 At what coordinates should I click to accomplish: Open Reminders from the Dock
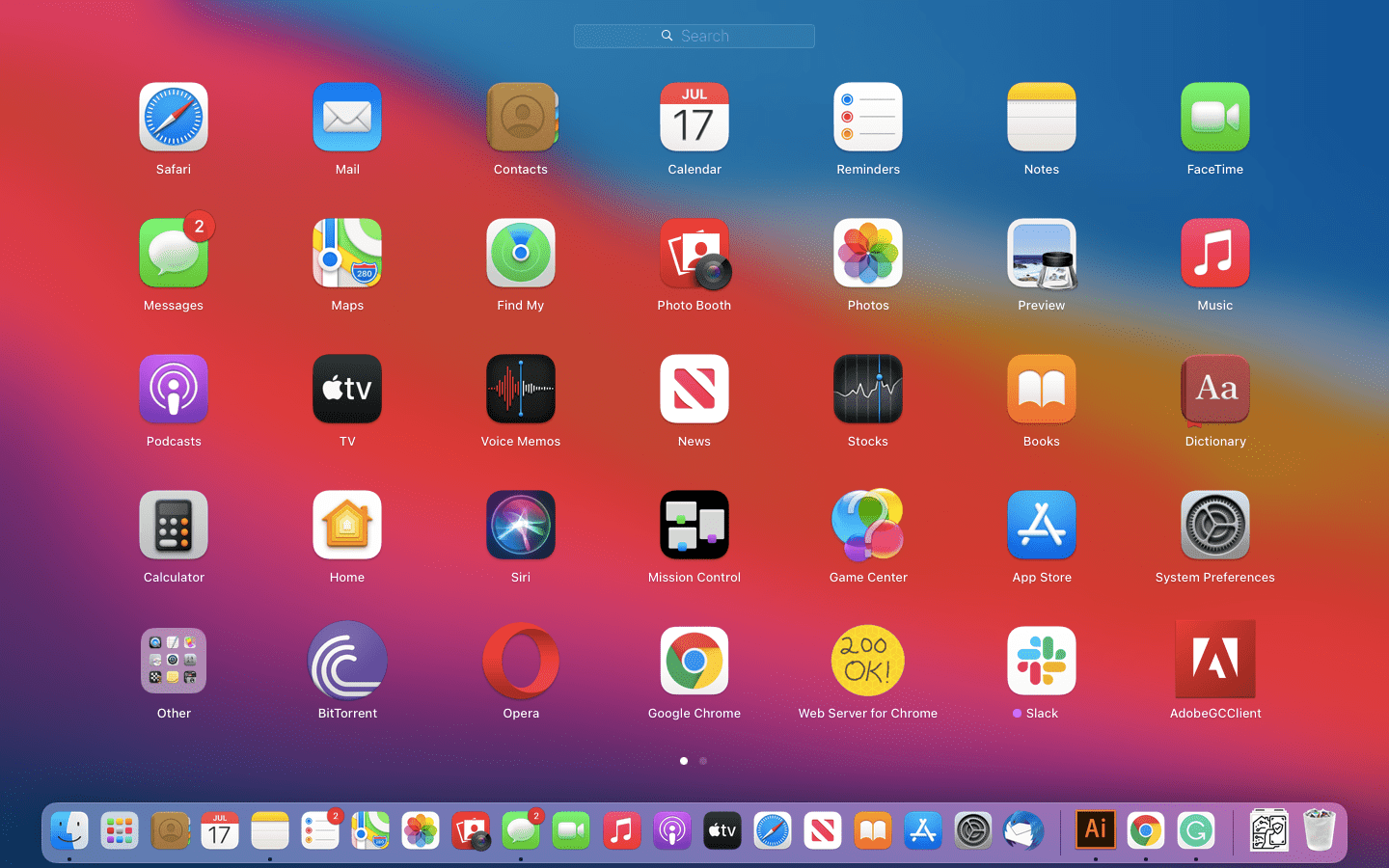click(x=320, y=830)
